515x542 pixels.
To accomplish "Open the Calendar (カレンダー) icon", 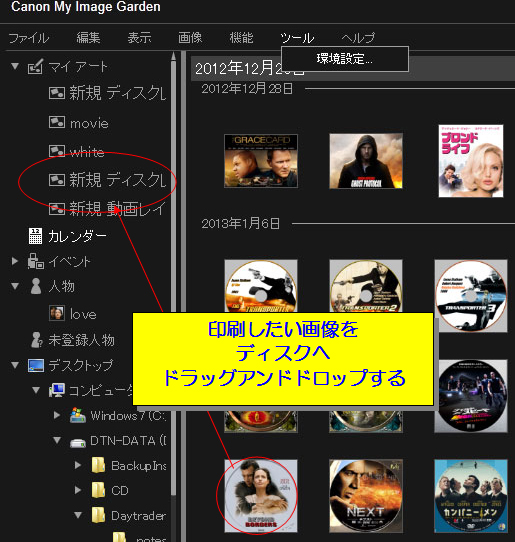I will click(x=35, y=236).
